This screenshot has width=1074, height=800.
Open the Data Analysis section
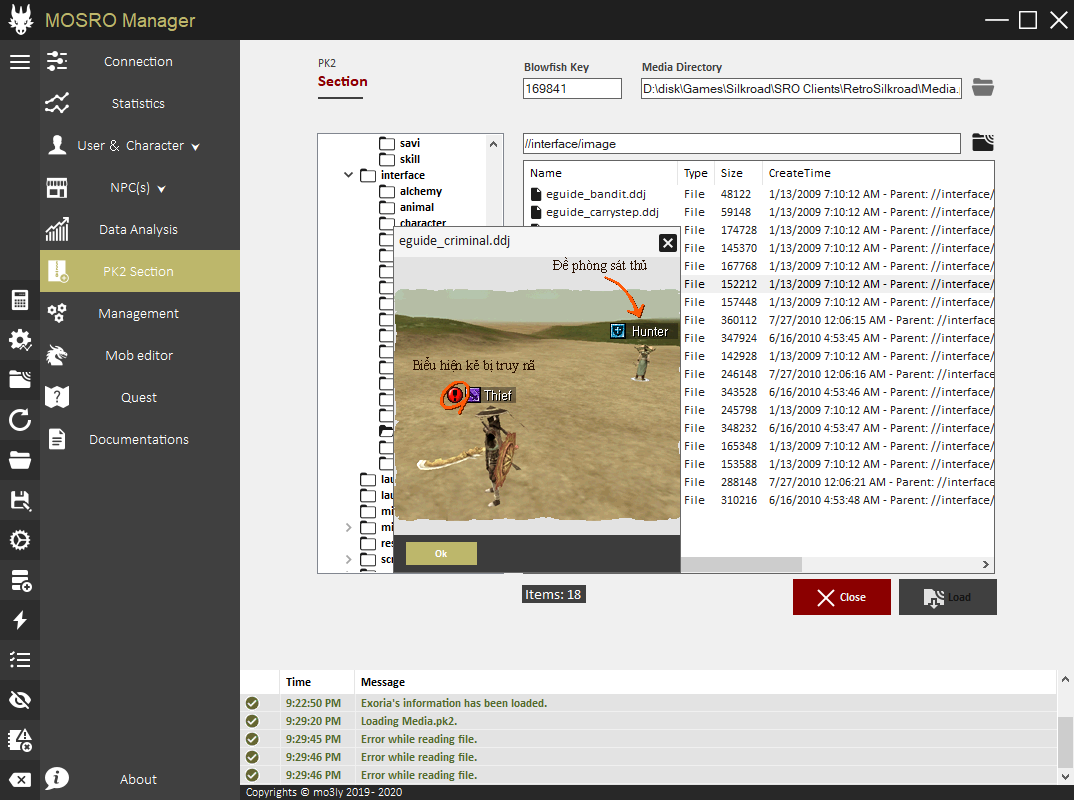(138, 230)
